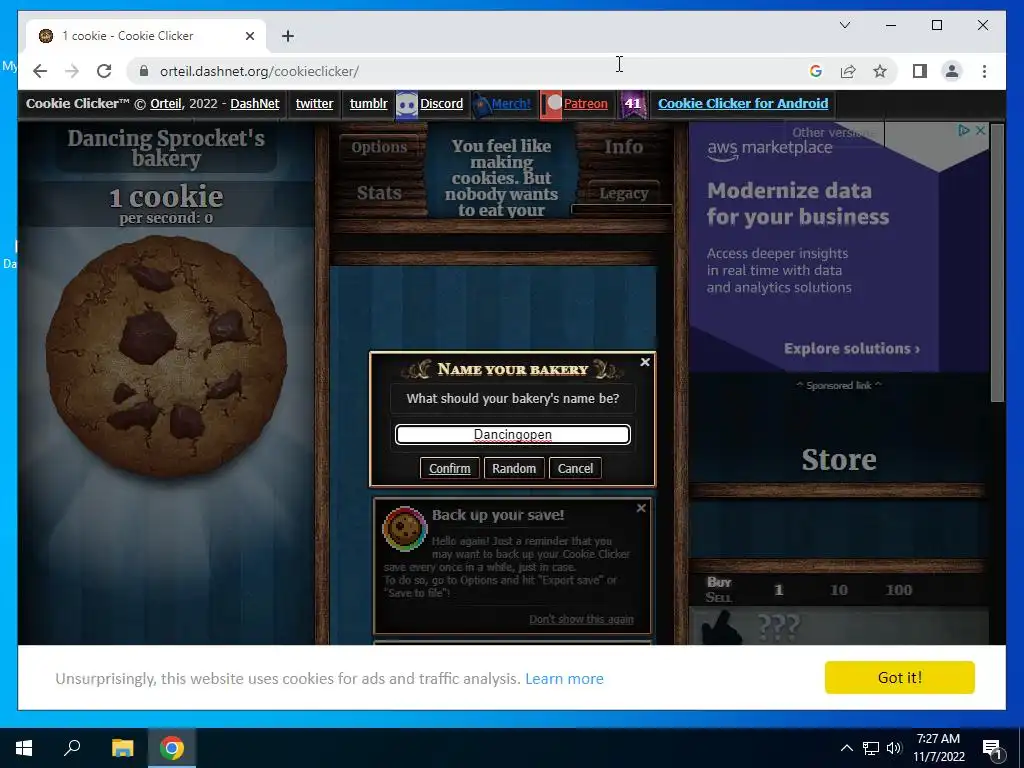Open Learn more link in cookie notice
The height and width of the screenshot is (768, 1024).
tap(564, 679)
